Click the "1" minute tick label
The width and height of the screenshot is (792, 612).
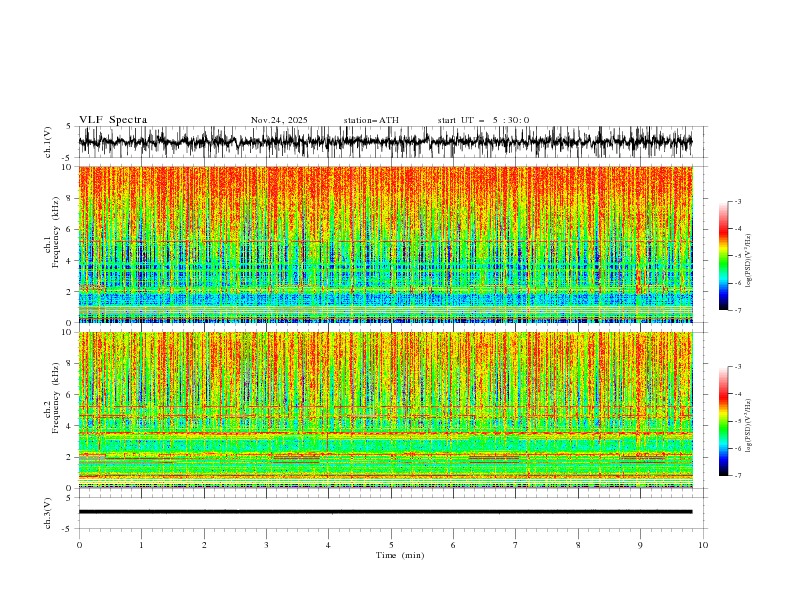click(141, 545)
